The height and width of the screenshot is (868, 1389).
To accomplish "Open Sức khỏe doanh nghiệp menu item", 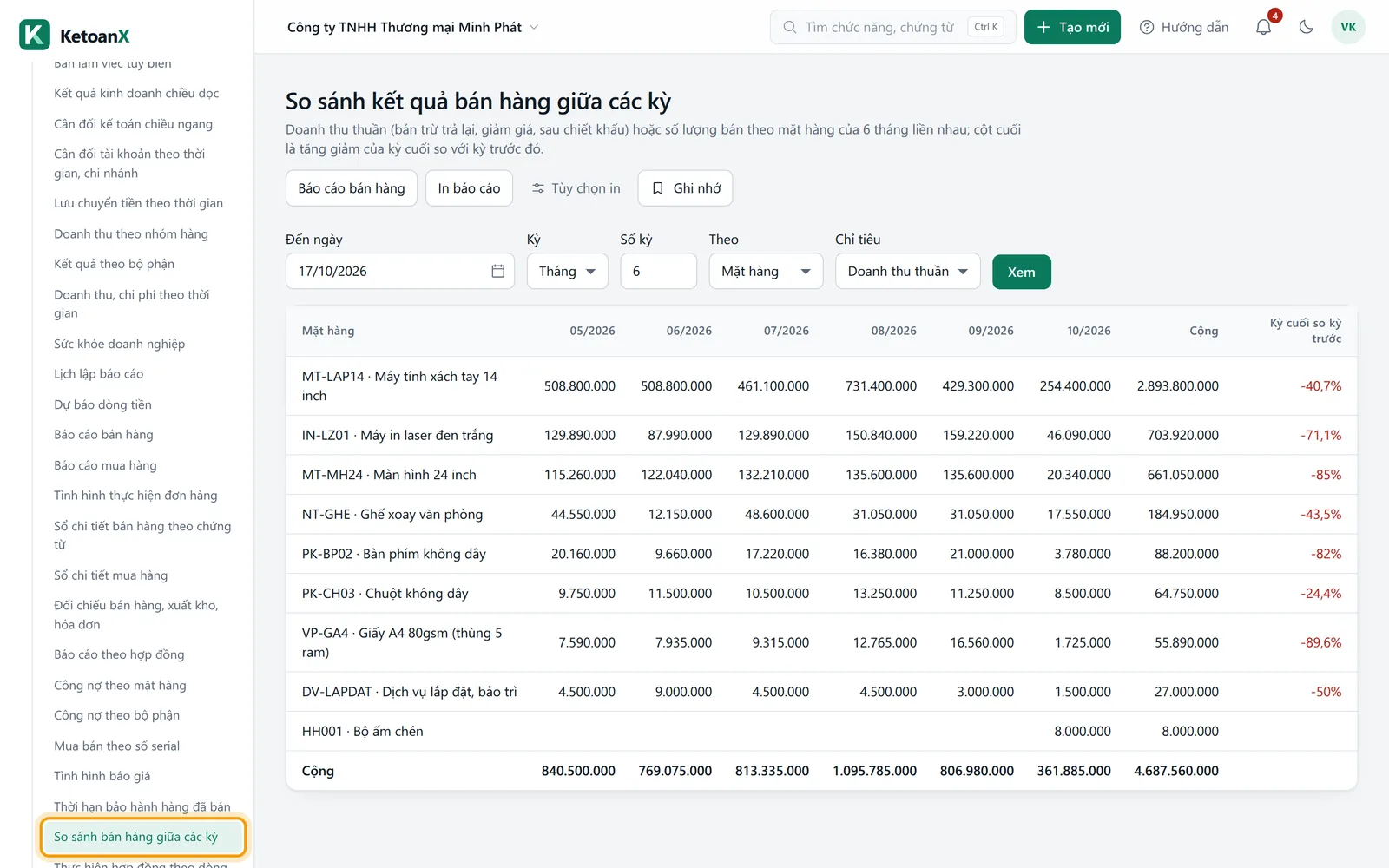I will [119, 344].
